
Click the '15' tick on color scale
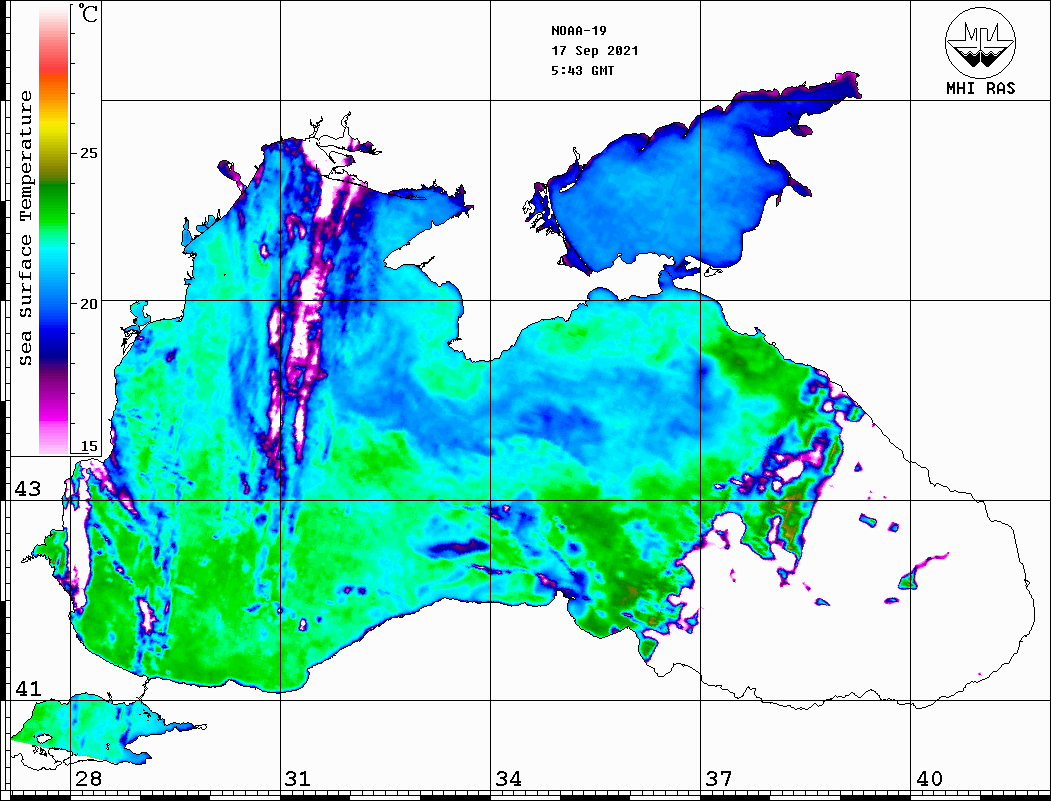[88, 446]
